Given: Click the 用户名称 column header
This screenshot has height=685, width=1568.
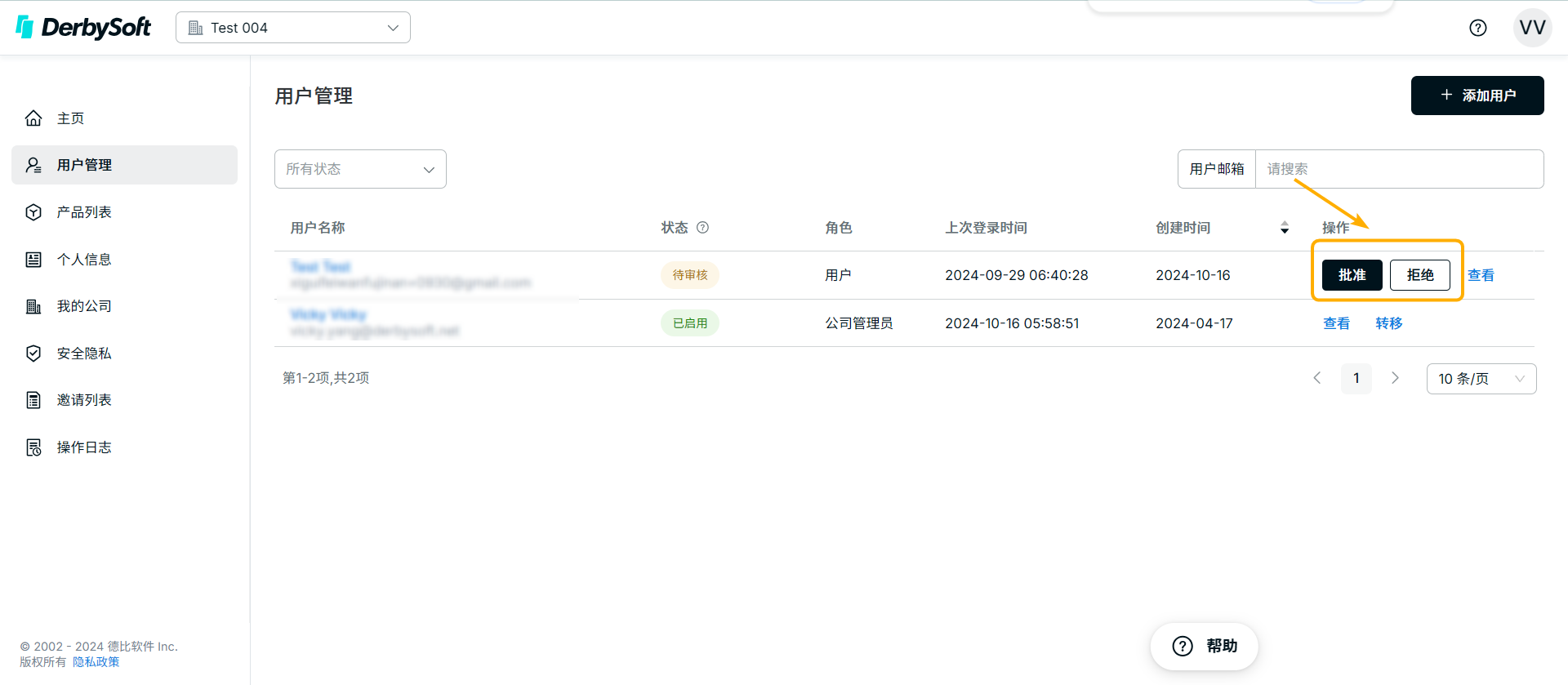Looking at the screenshot, I should (x=318, y=228).
